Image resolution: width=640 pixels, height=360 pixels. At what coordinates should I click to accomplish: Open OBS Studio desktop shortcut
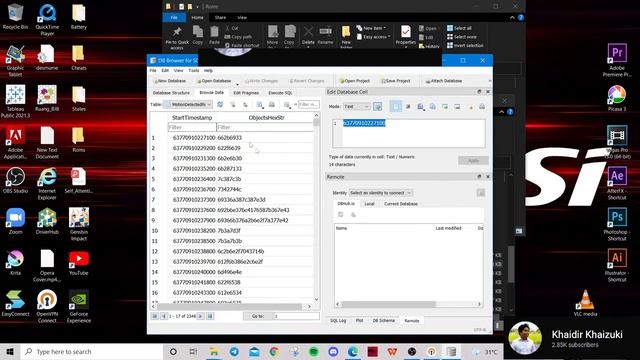pyautogui.click(x=15, y=180)
